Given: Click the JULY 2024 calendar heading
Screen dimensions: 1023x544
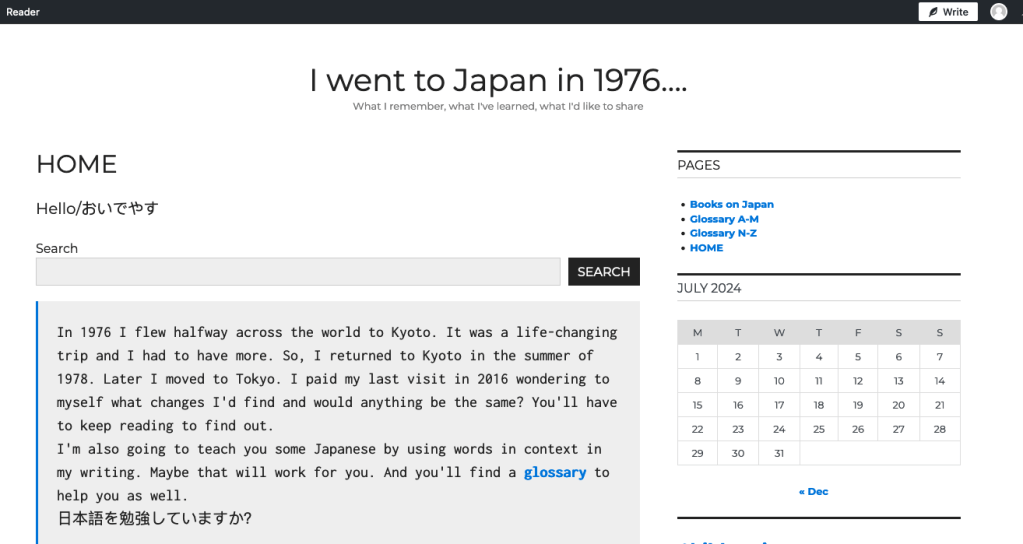Looking at the screenshot, I should point(709,288).
